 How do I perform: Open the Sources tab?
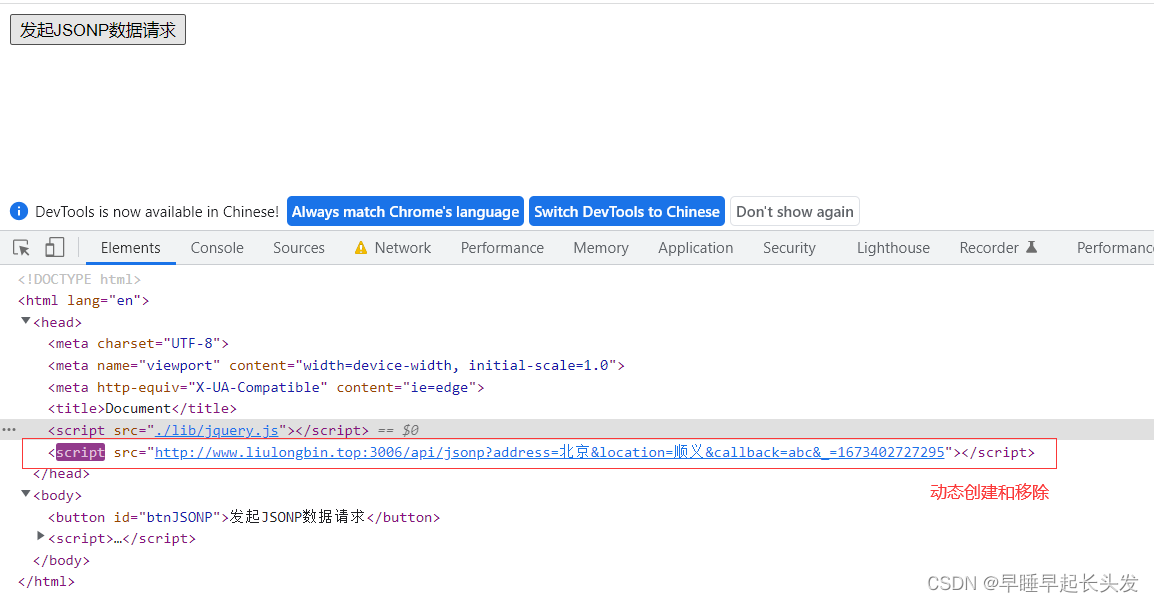299,248
